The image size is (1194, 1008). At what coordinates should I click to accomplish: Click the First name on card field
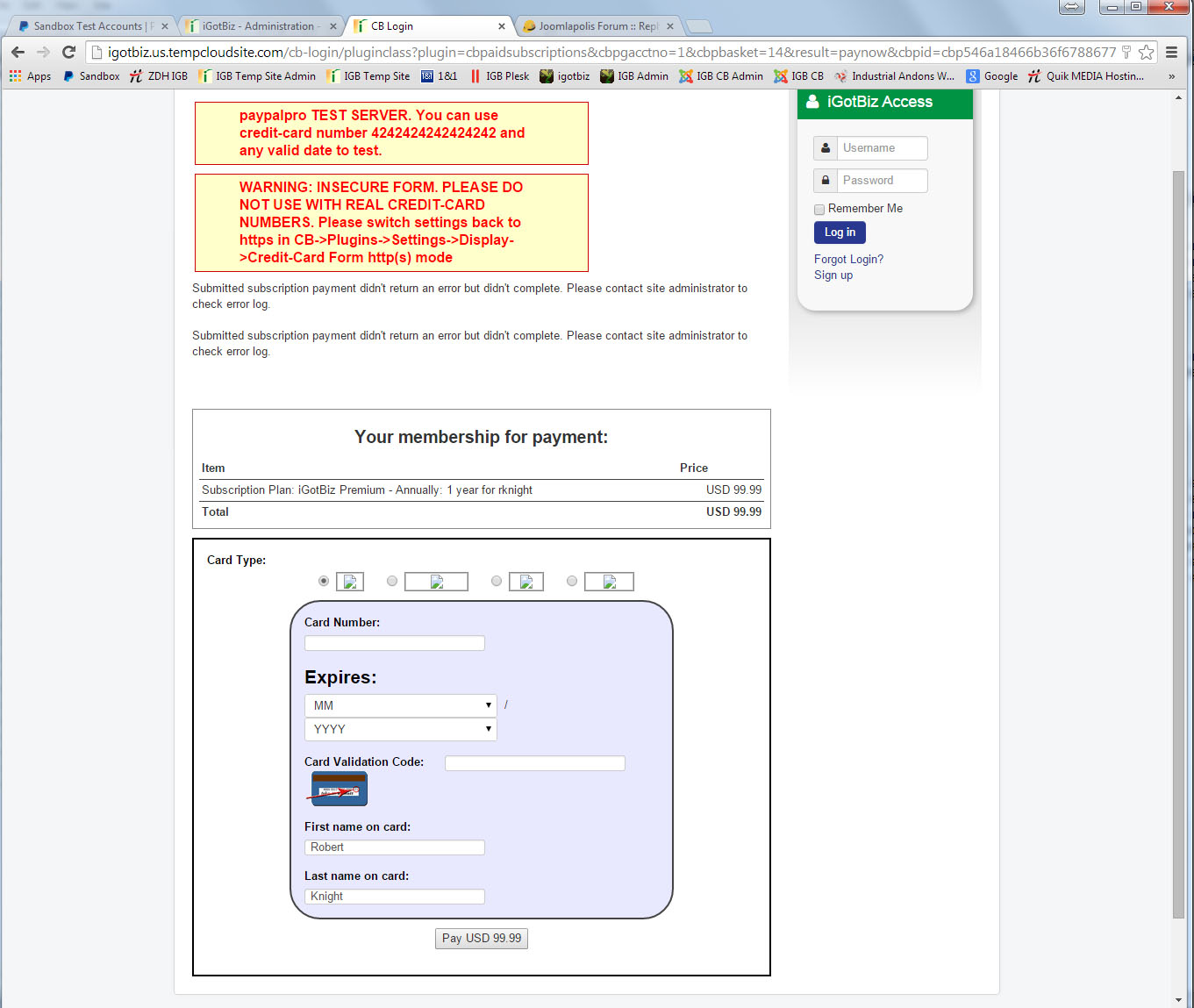395,847
